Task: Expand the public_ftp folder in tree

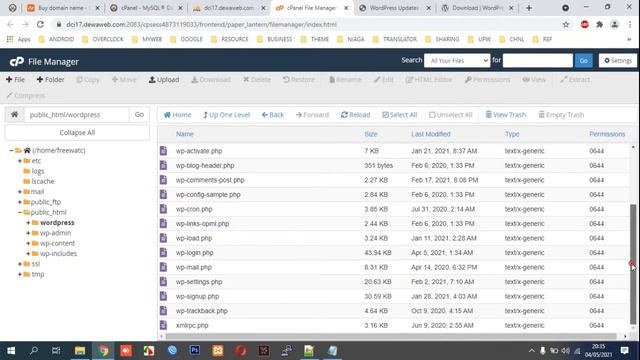Action: click(x=20, y=202)
